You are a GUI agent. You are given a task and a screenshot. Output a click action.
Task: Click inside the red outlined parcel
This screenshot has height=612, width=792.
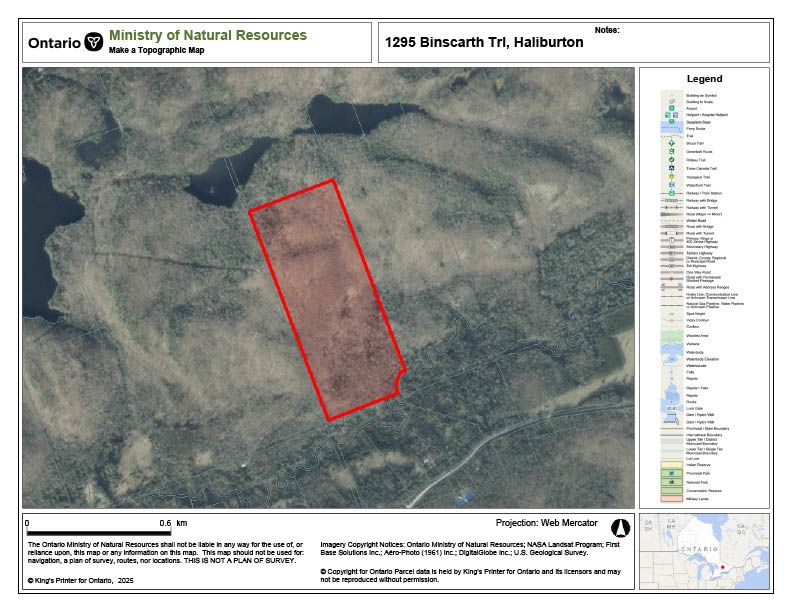pyautogui.click(x=327, y=300)
